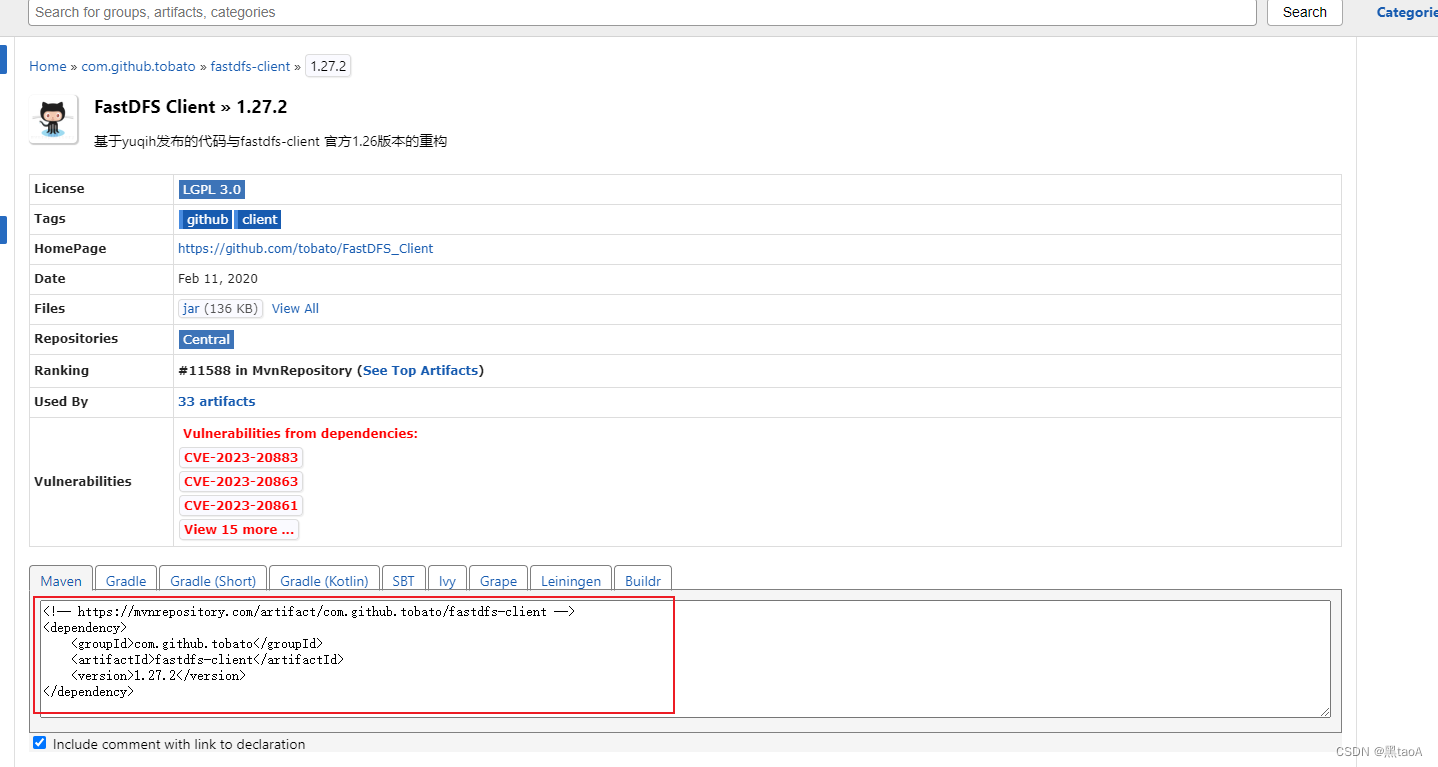This screenshot has width=1438, height=767.
Task: Open the Gradle (Kotlin) tab
Action: [324, 580]
